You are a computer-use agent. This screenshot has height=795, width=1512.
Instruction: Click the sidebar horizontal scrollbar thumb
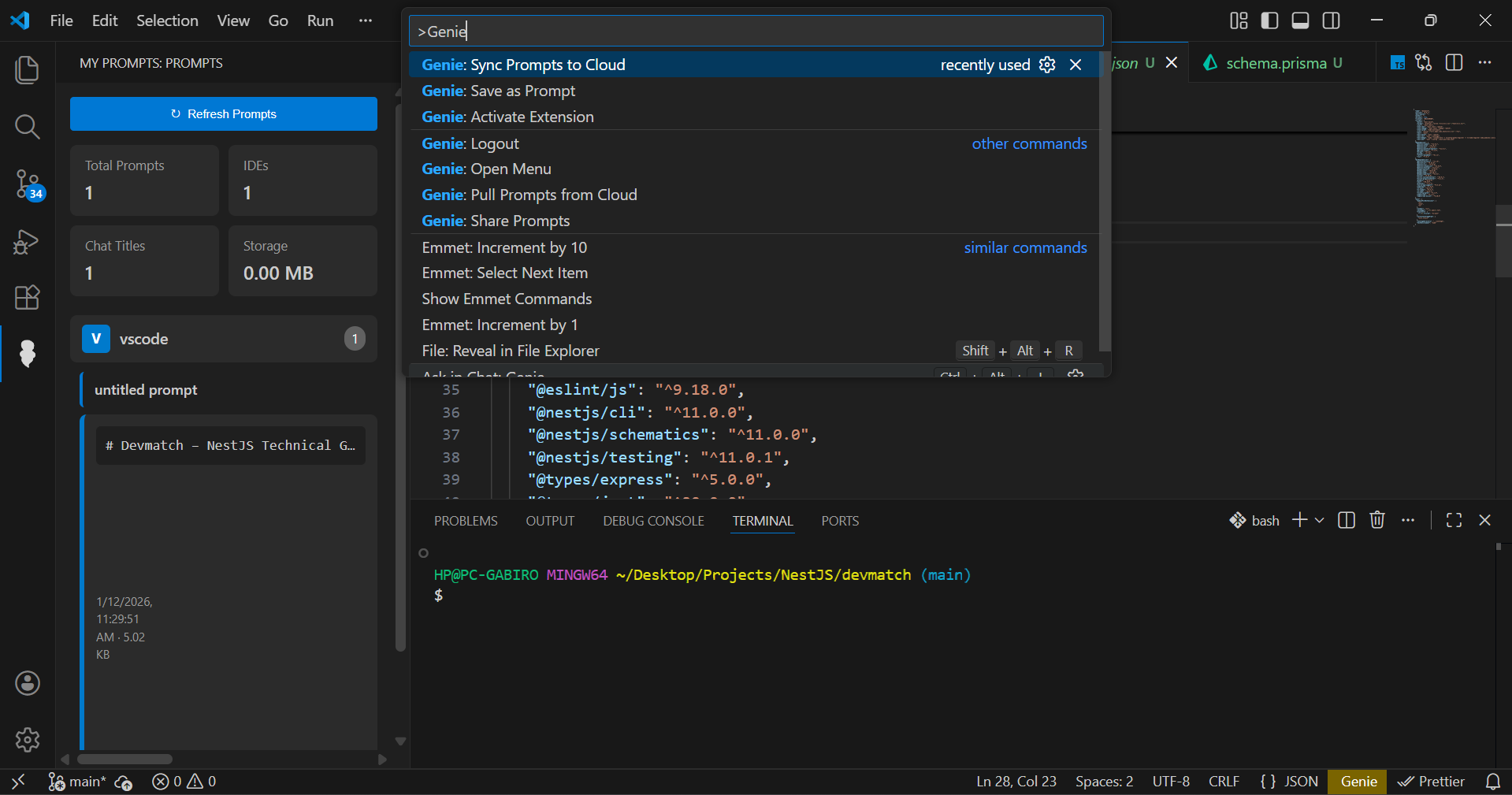(124, 760)
